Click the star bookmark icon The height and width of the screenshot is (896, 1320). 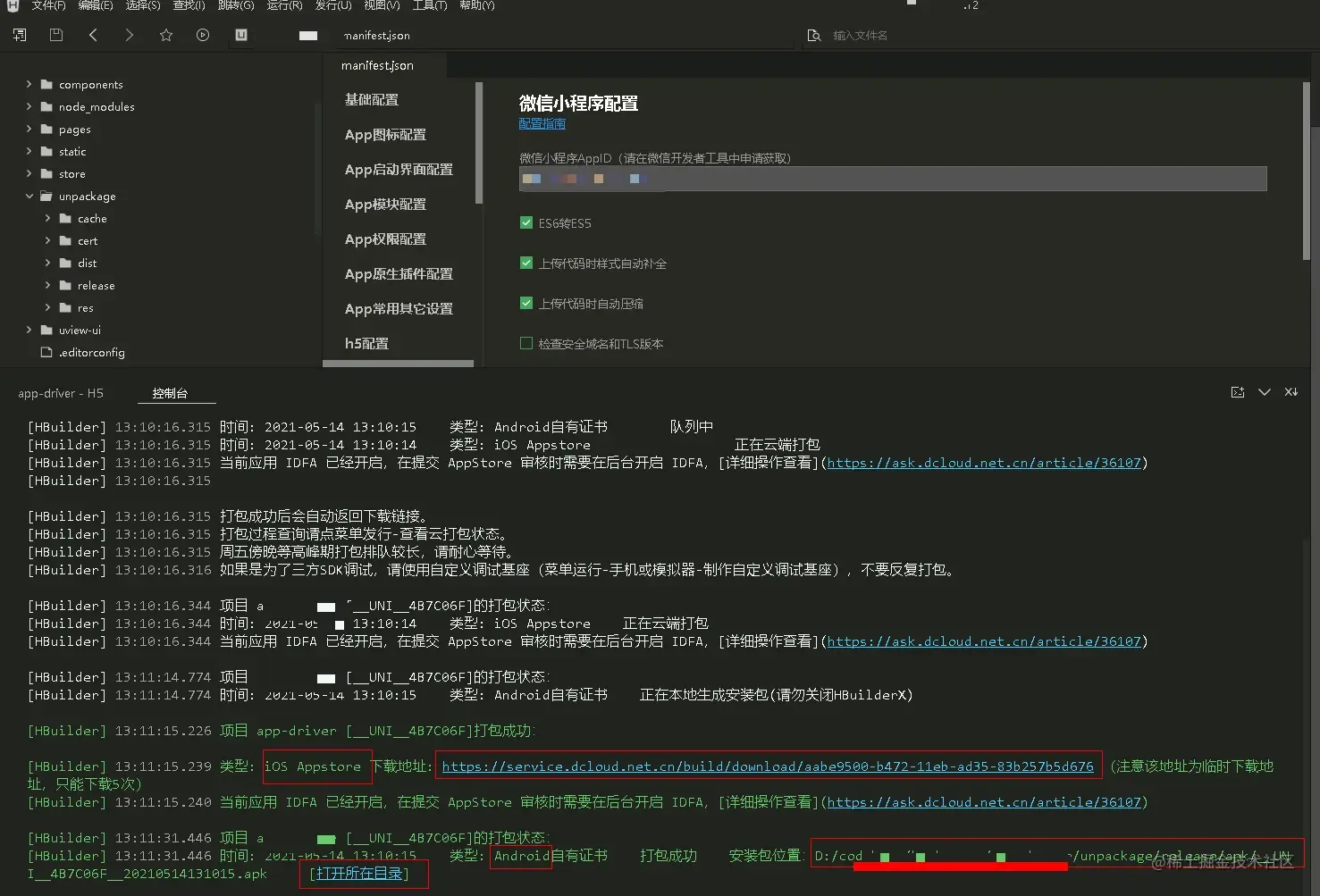click(x=166, y=35)
